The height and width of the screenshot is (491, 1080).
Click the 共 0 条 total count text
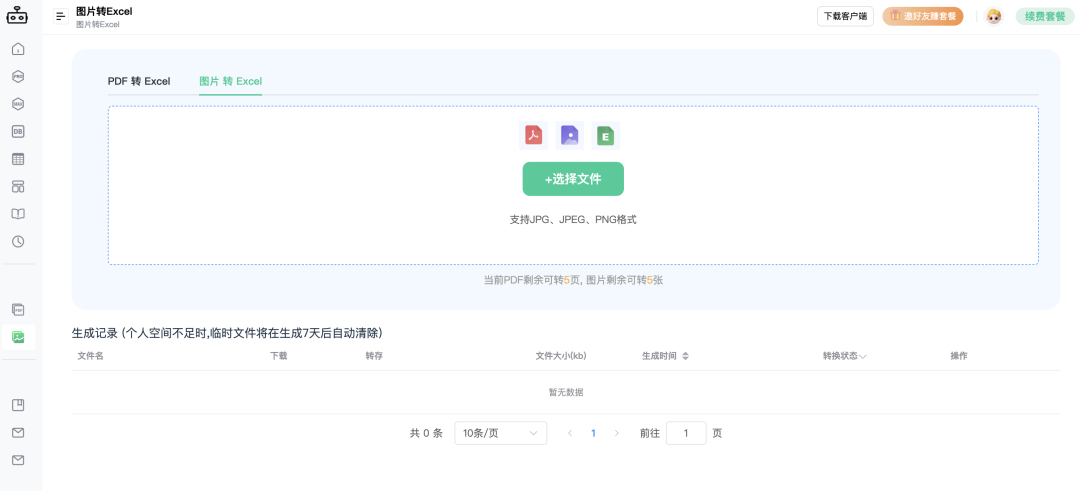coord(426,433)
